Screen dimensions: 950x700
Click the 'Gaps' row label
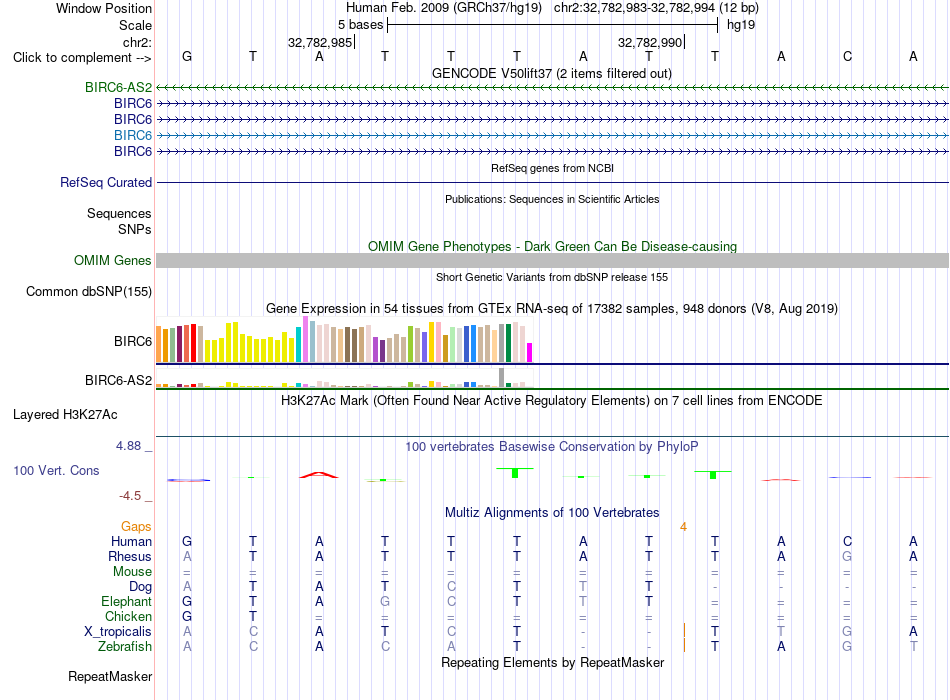coord(136,527)
